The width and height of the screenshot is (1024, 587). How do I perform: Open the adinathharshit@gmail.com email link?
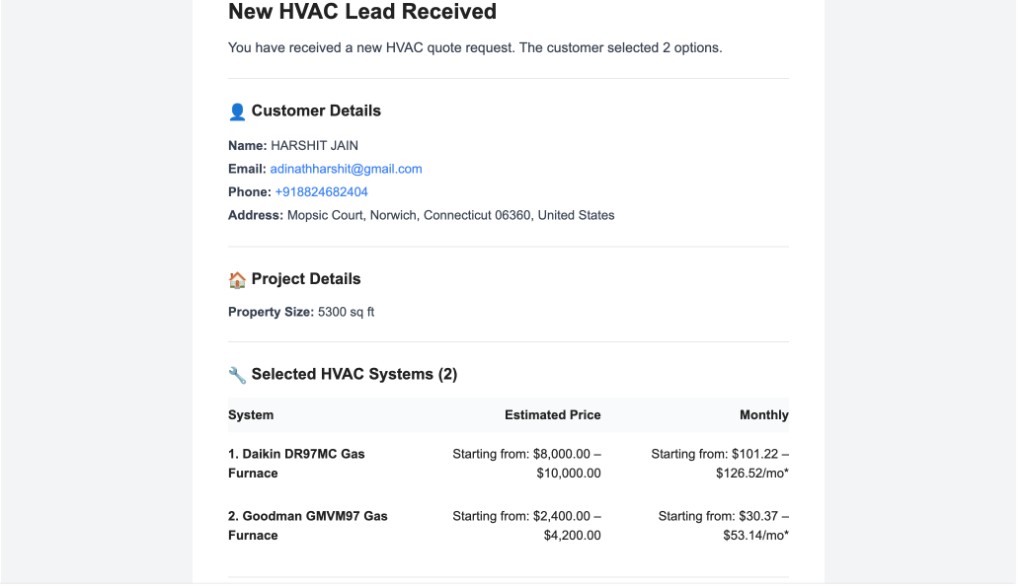click(x=346, y=169)
